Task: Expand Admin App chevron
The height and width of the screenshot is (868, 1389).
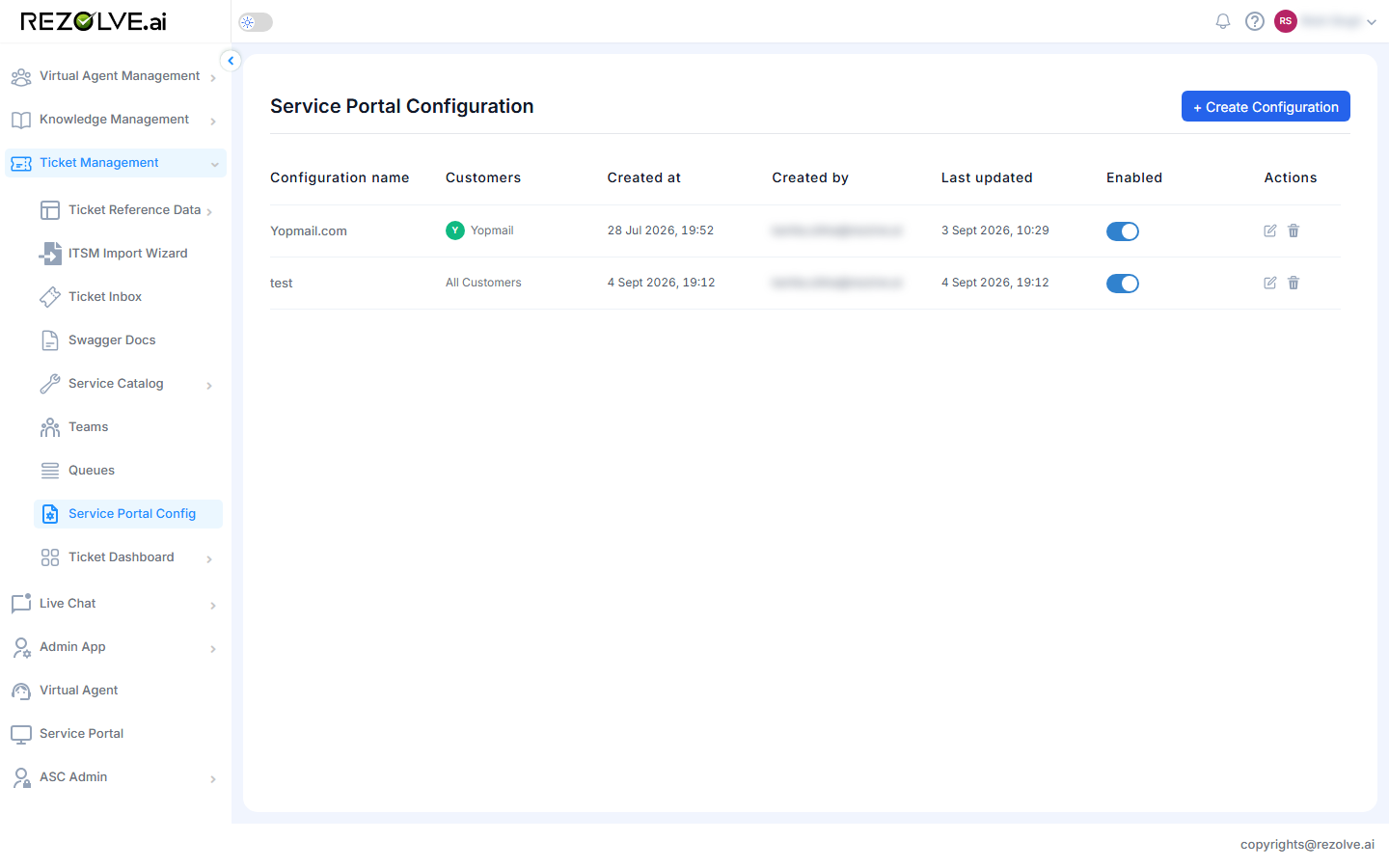Action: coord(213,649)
